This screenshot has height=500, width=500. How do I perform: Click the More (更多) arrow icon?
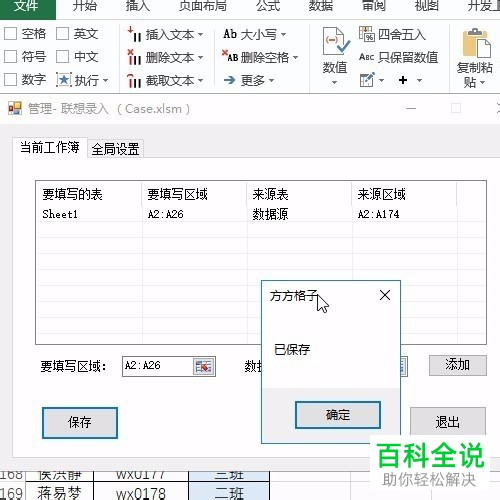tap(230, 80)
